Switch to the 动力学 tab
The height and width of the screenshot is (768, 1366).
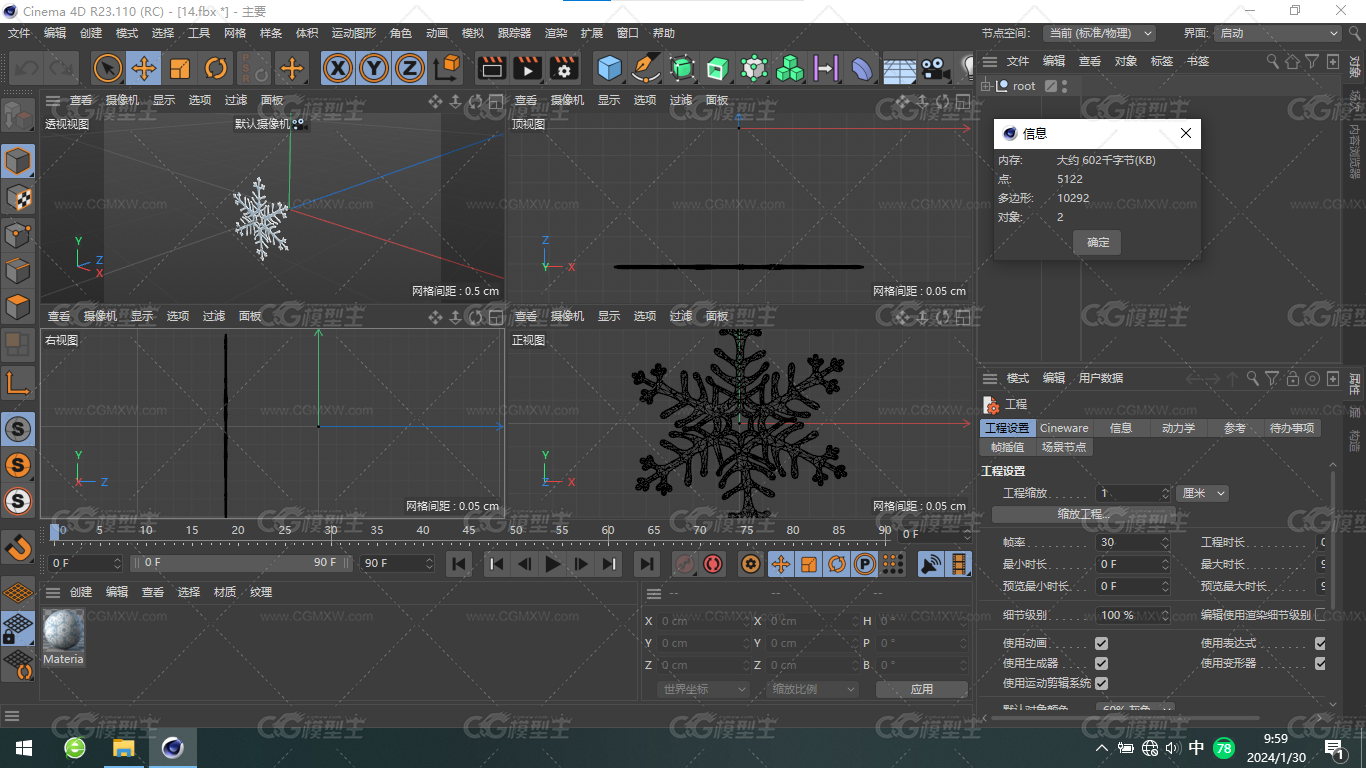[1178, 428]
